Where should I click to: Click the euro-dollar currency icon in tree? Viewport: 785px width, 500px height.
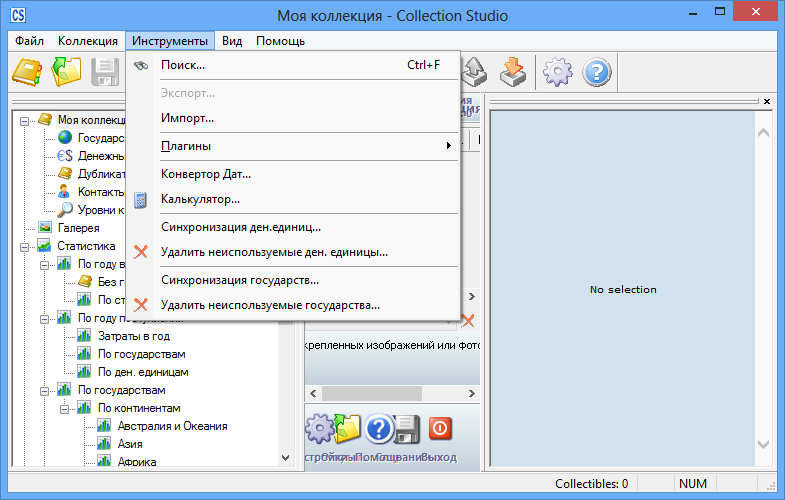coord(65,156)
